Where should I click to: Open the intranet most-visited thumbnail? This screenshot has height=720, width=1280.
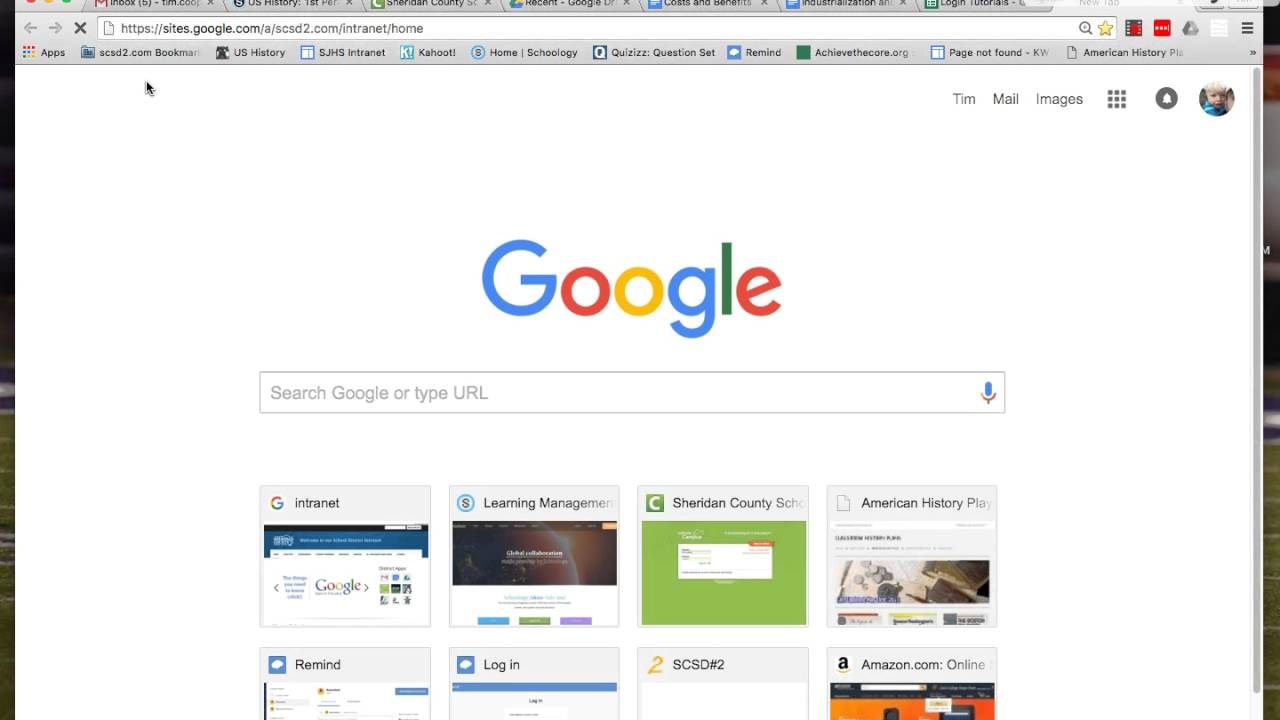(345, 557)
